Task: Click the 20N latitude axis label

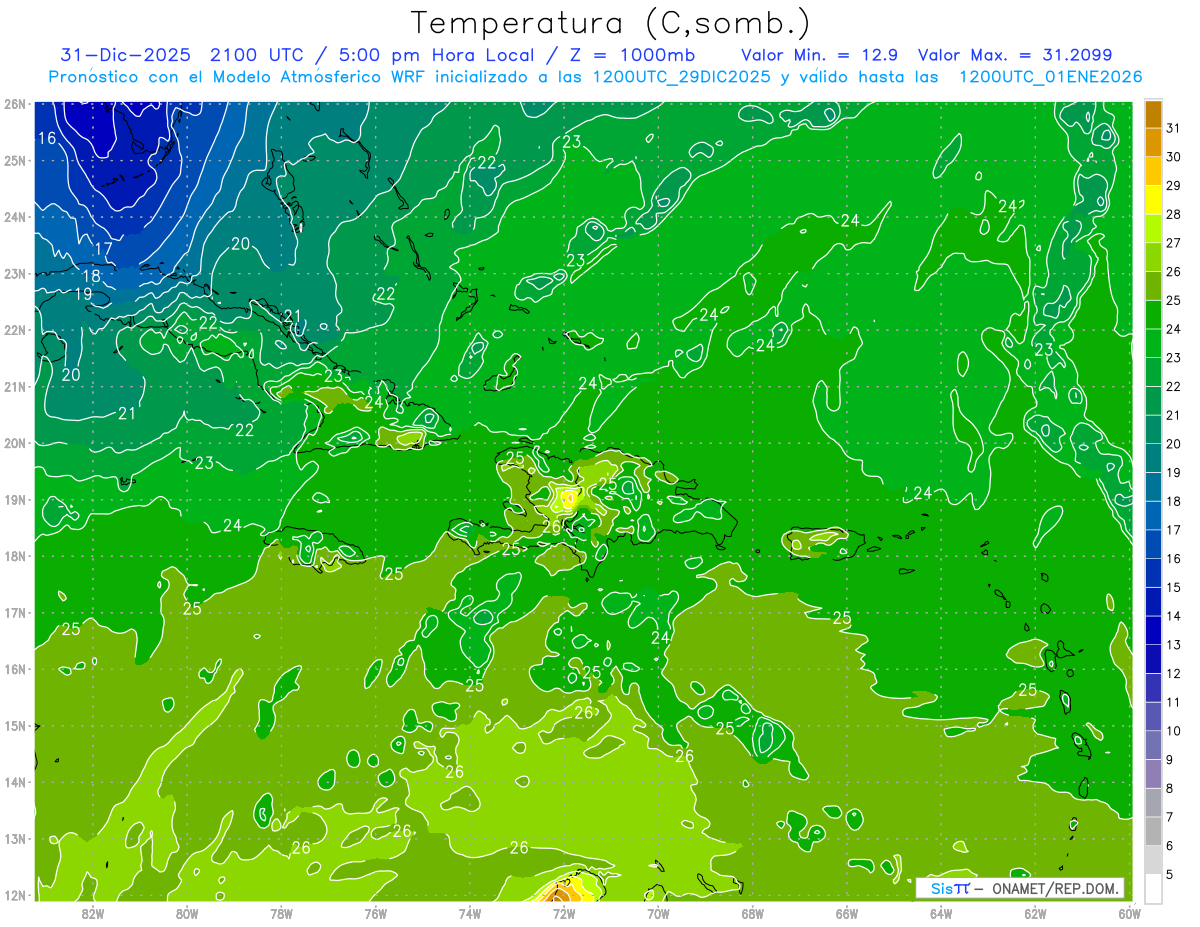Action: pyautogui.click(x=15, y=443)
